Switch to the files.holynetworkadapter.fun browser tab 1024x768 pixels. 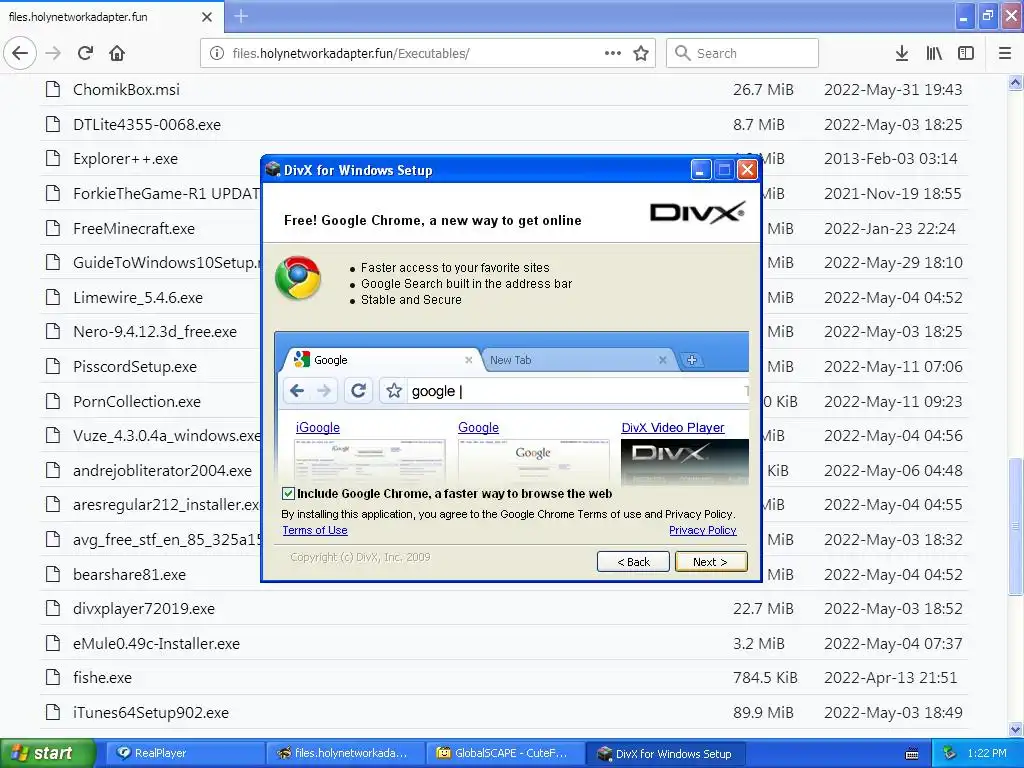(112, 17)
